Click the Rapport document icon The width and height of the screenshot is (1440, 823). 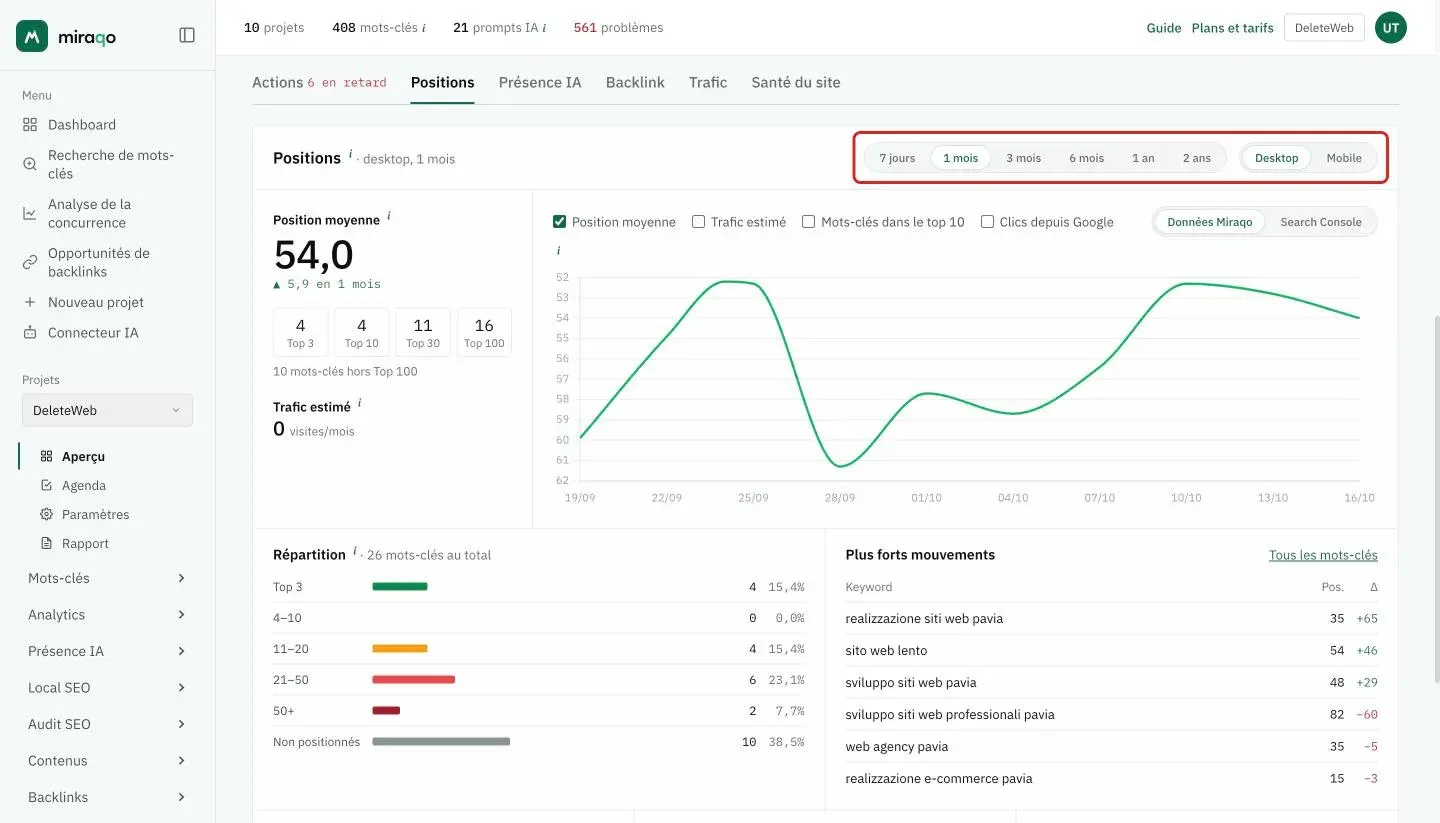46,543
